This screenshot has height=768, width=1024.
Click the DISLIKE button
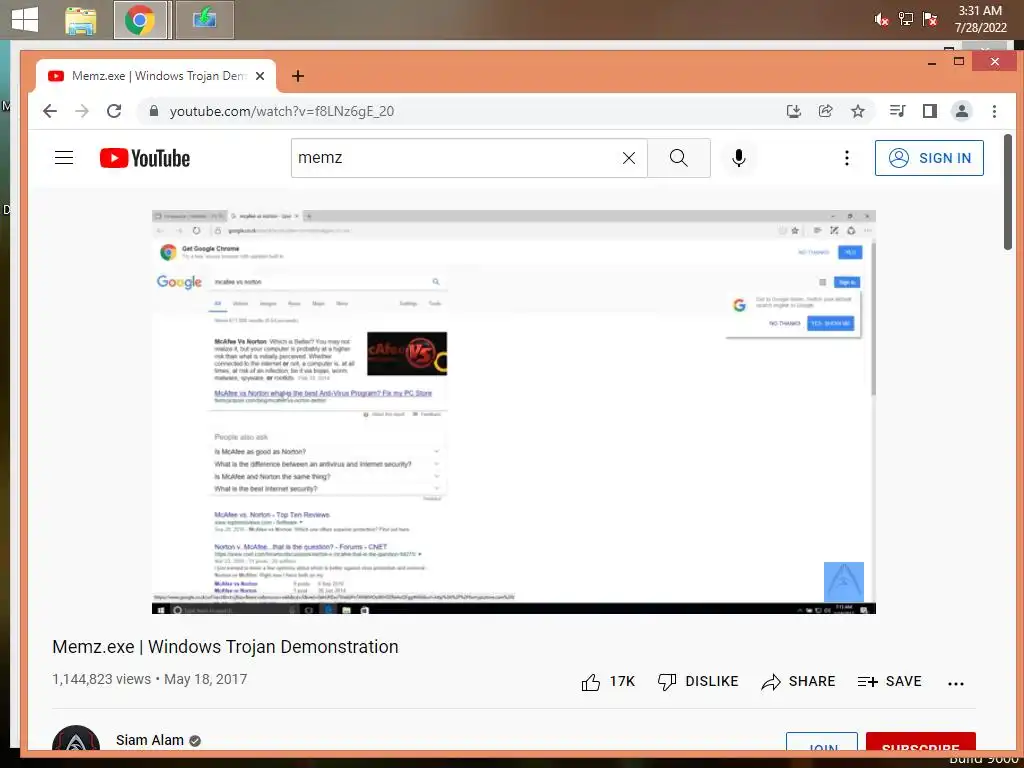click(697, 682)
